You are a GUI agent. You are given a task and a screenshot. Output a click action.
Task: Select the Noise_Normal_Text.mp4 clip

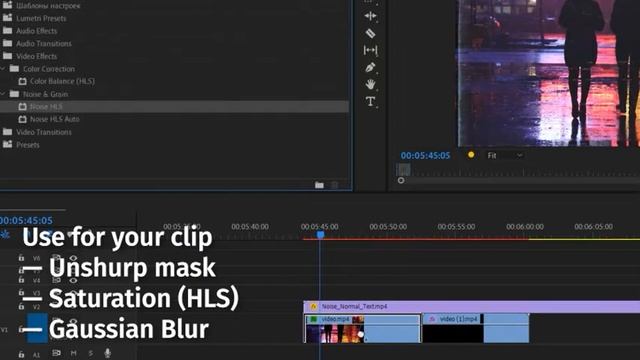(x=471, y=307)
